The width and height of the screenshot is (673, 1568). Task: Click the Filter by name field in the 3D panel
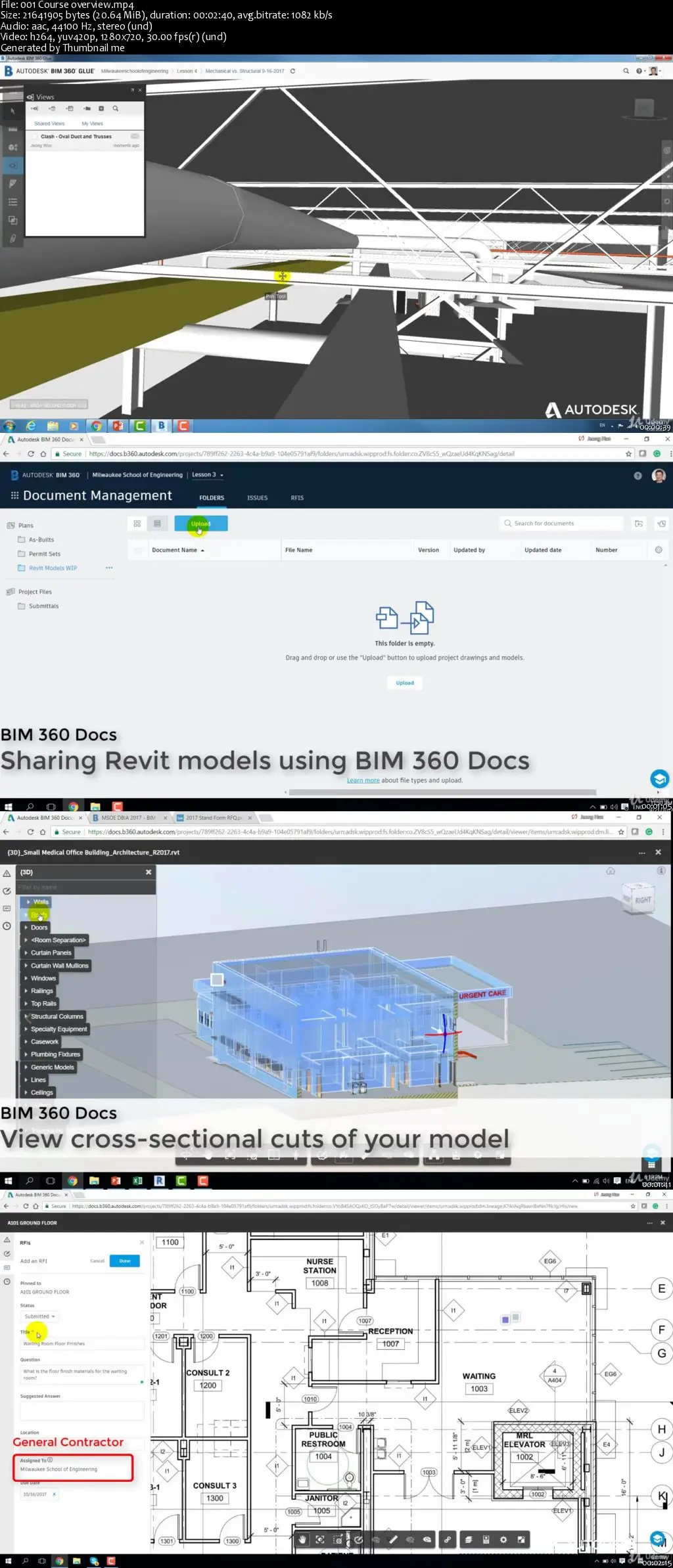tap(85, 887)
